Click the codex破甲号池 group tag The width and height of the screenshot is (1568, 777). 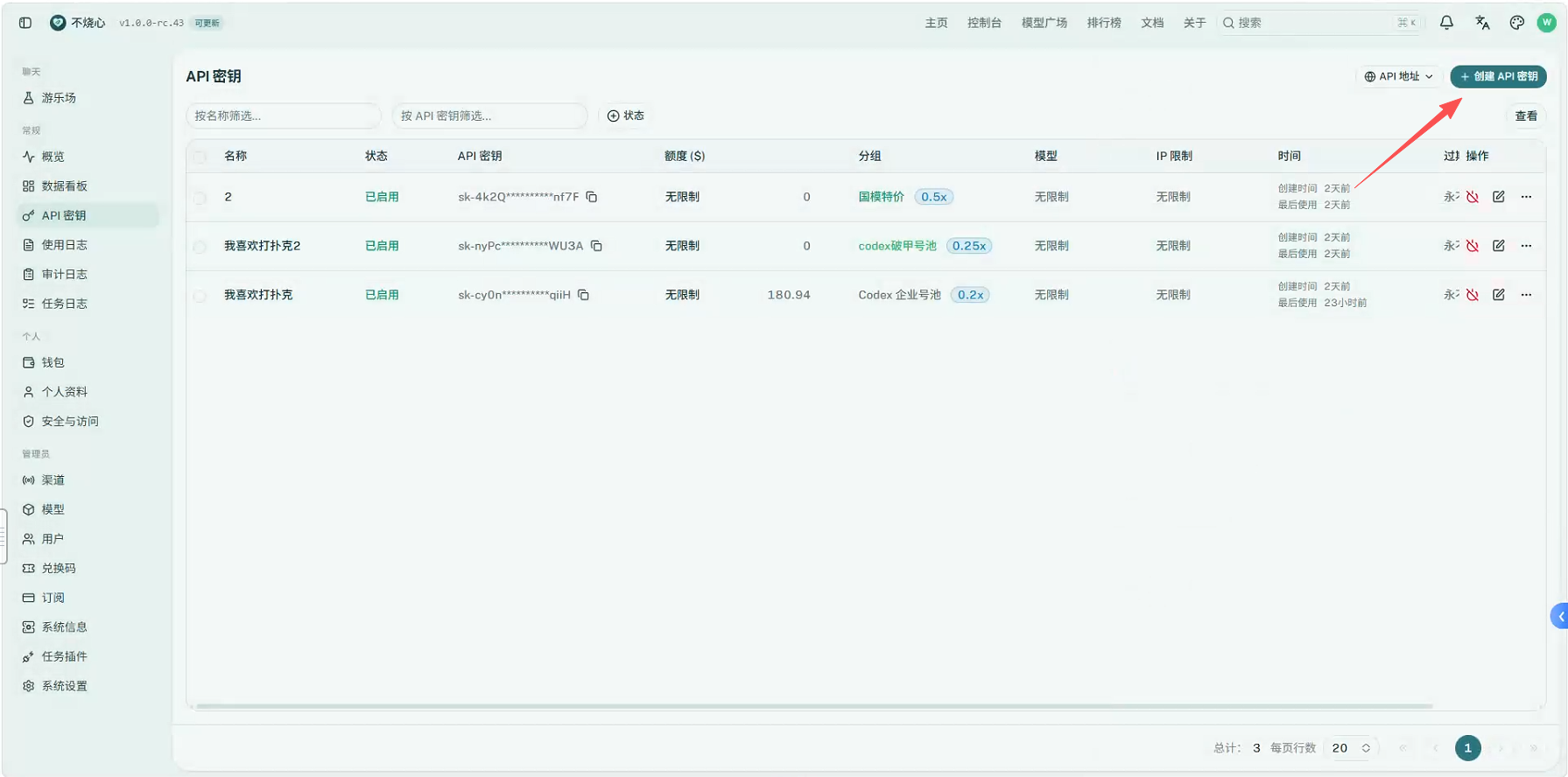coord(897,246)
